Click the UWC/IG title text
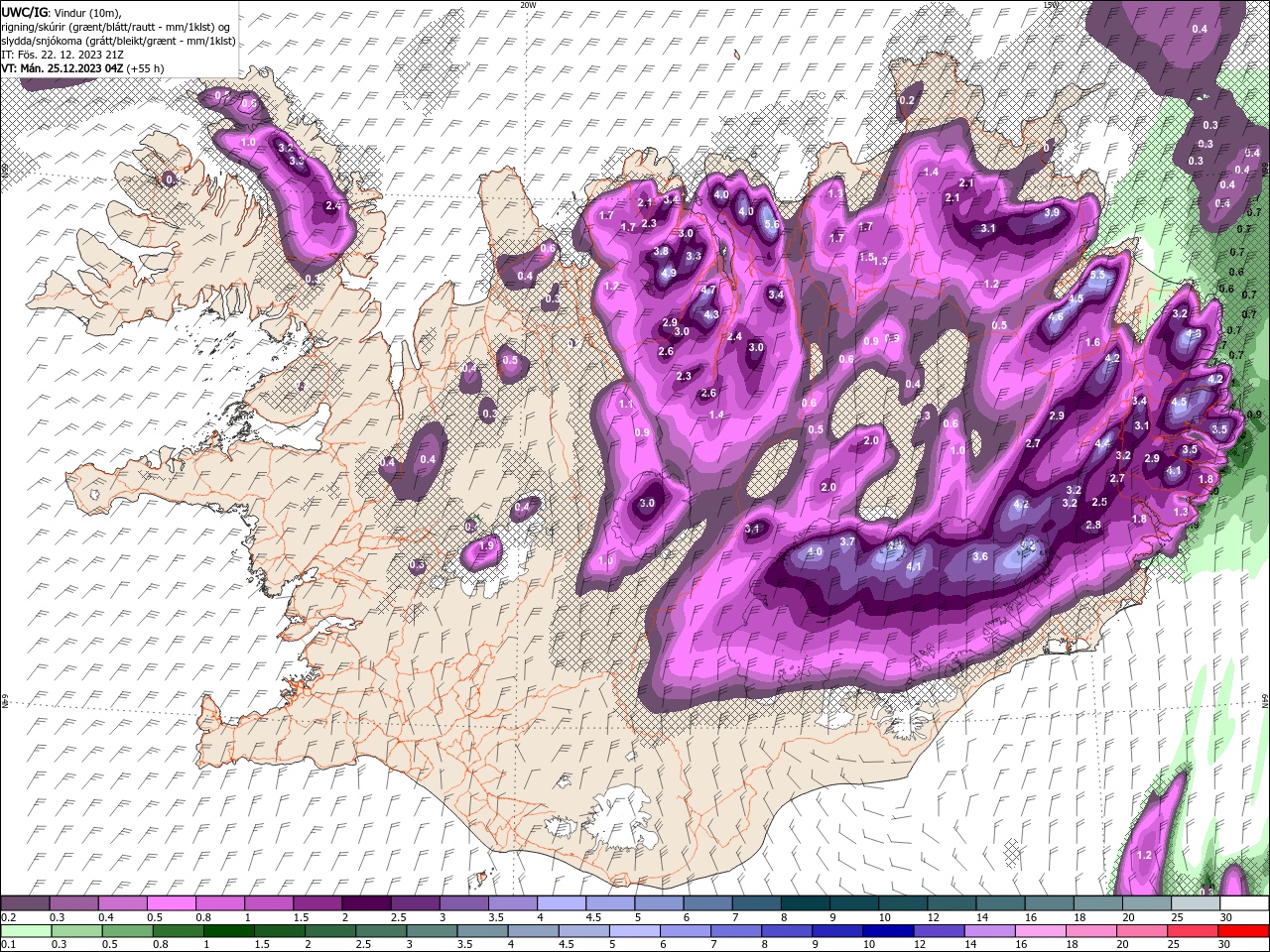The image size is (1270, 952). [x=24, y=12]
